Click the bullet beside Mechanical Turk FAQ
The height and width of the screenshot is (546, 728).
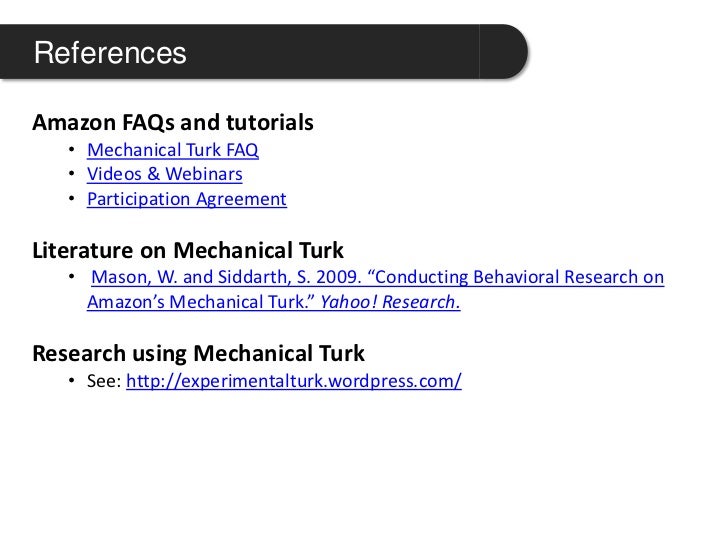[x=72, y=150]
